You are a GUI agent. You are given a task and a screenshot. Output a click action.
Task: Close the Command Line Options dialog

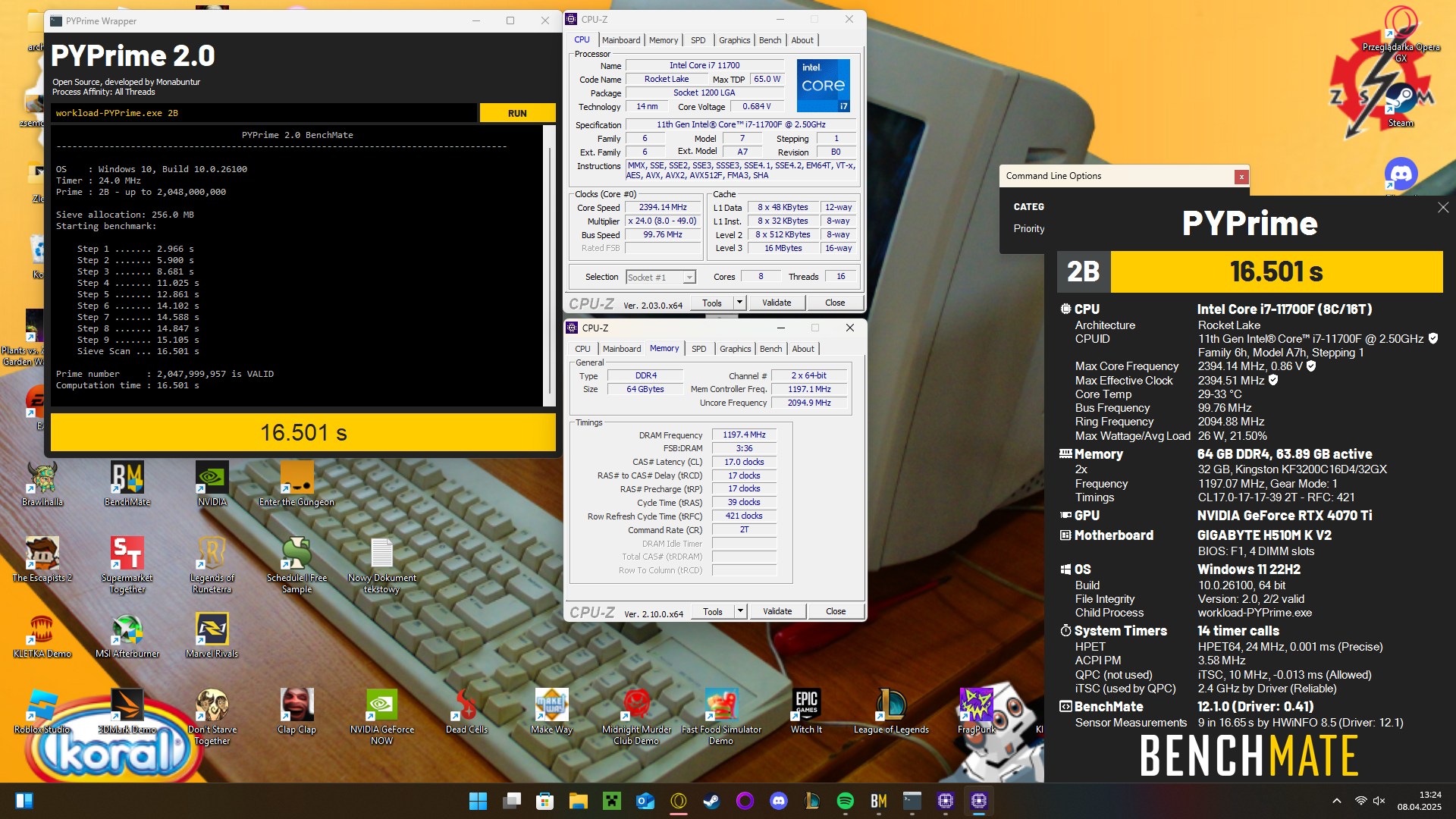tap(1241, 177)
